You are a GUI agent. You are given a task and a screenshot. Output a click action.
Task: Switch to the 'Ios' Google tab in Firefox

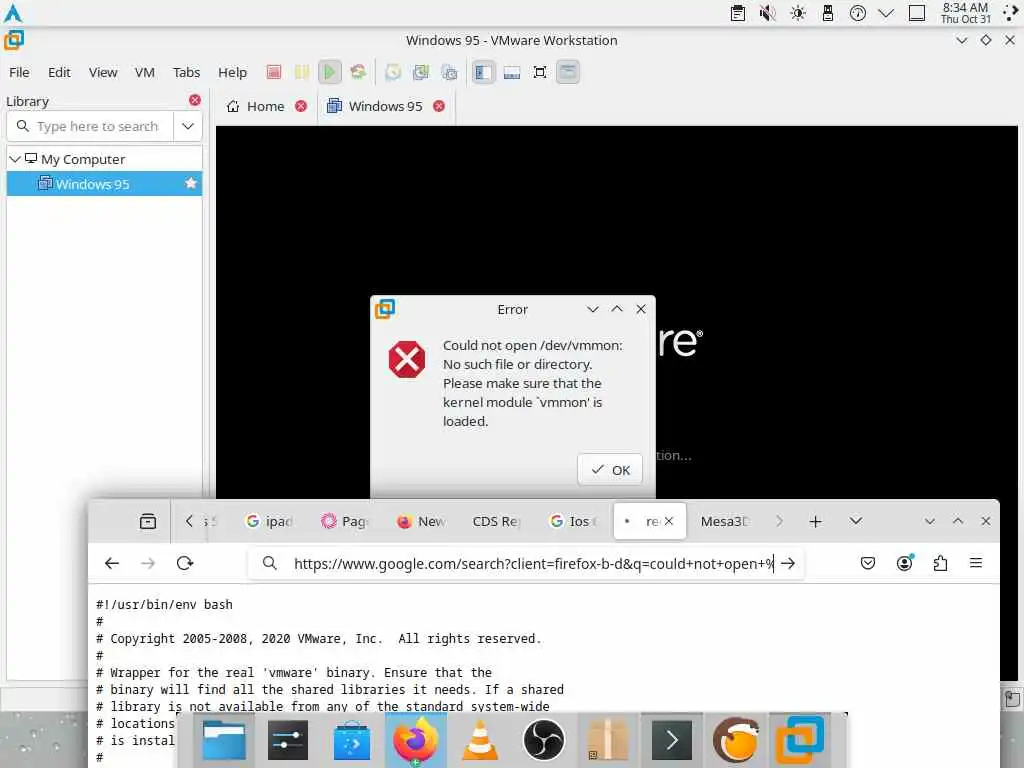pos(573,521)
